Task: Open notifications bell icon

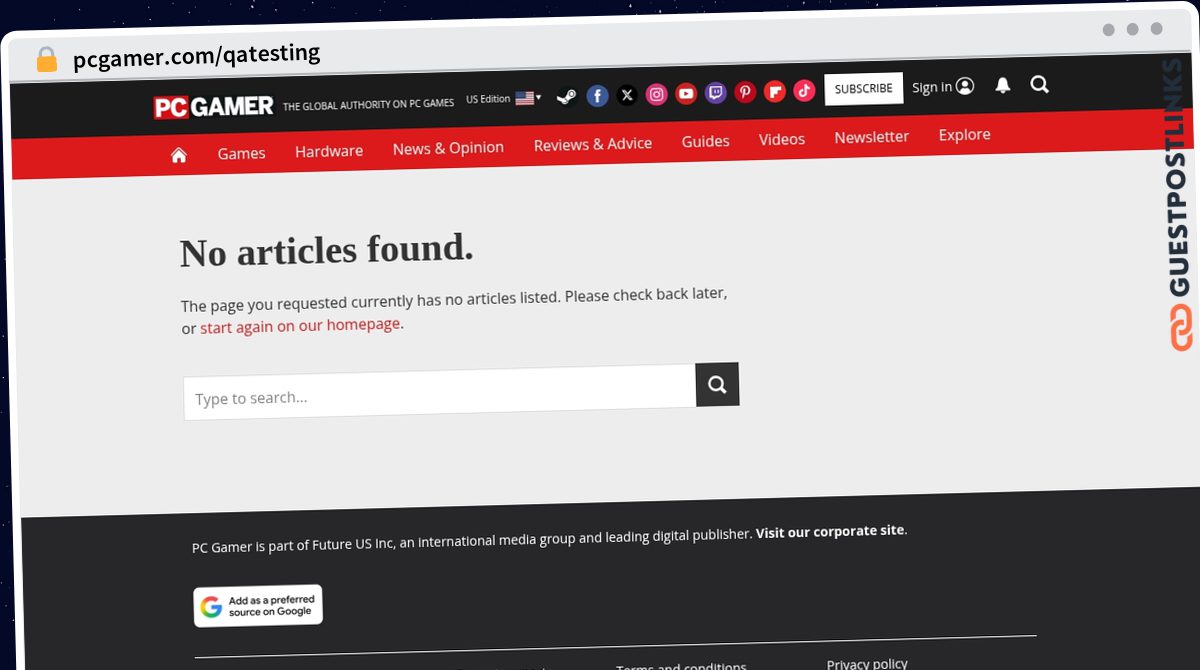Action: [x=1002, y=86]
